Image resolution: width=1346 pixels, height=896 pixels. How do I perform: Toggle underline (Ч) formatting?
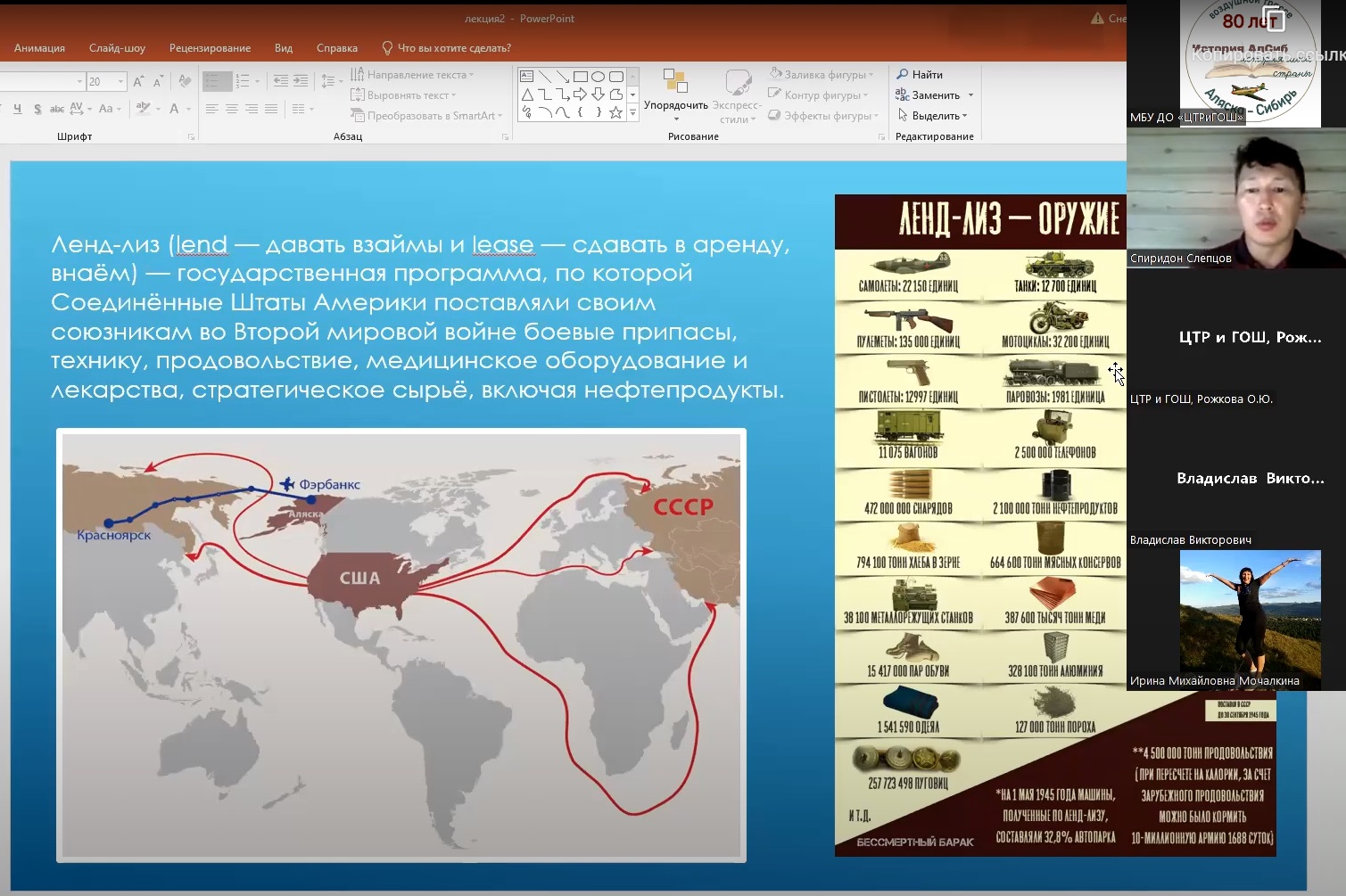coord(17,109)
